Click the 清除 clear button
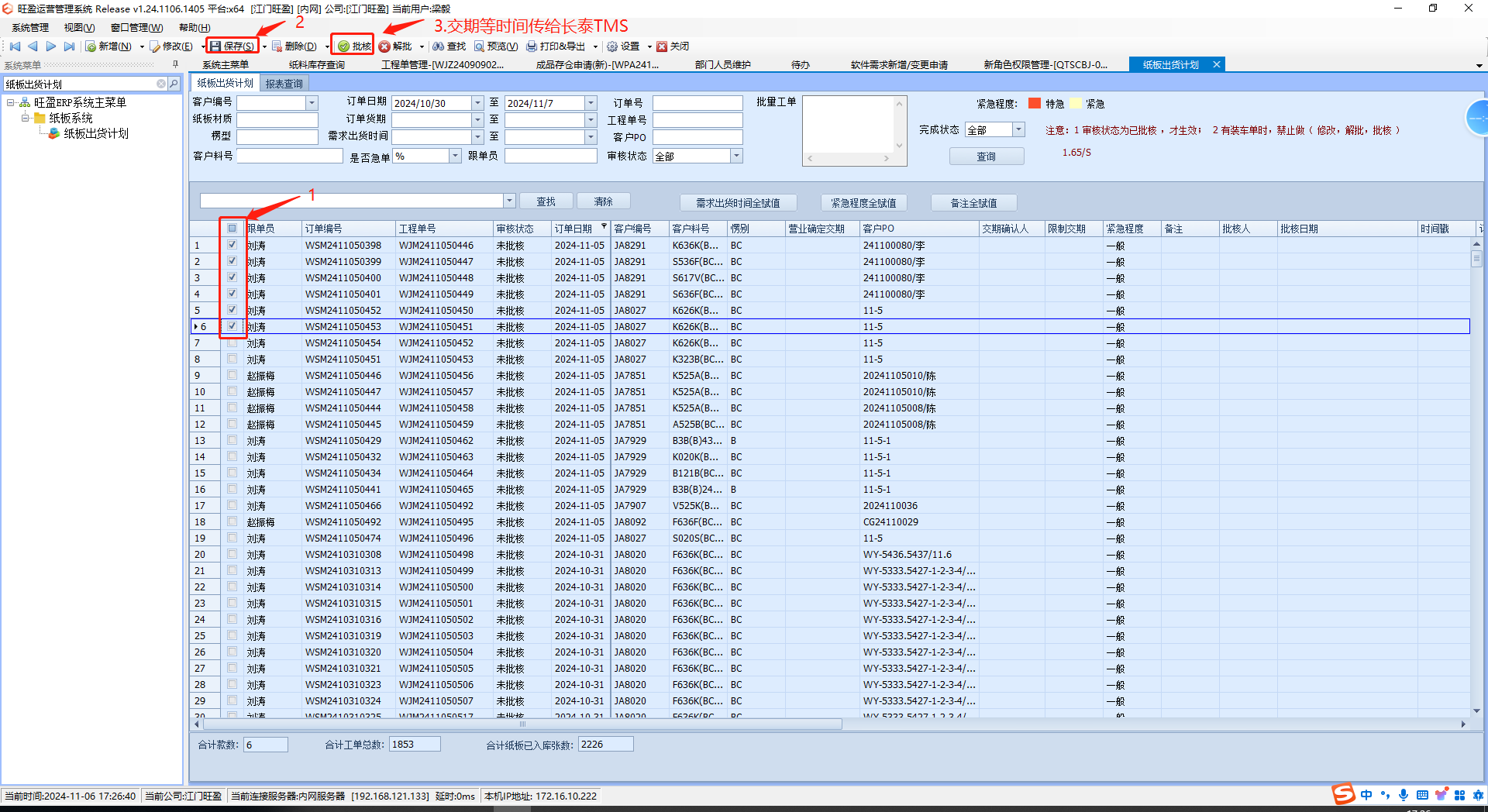1488x812 pixels. point(604,201)
